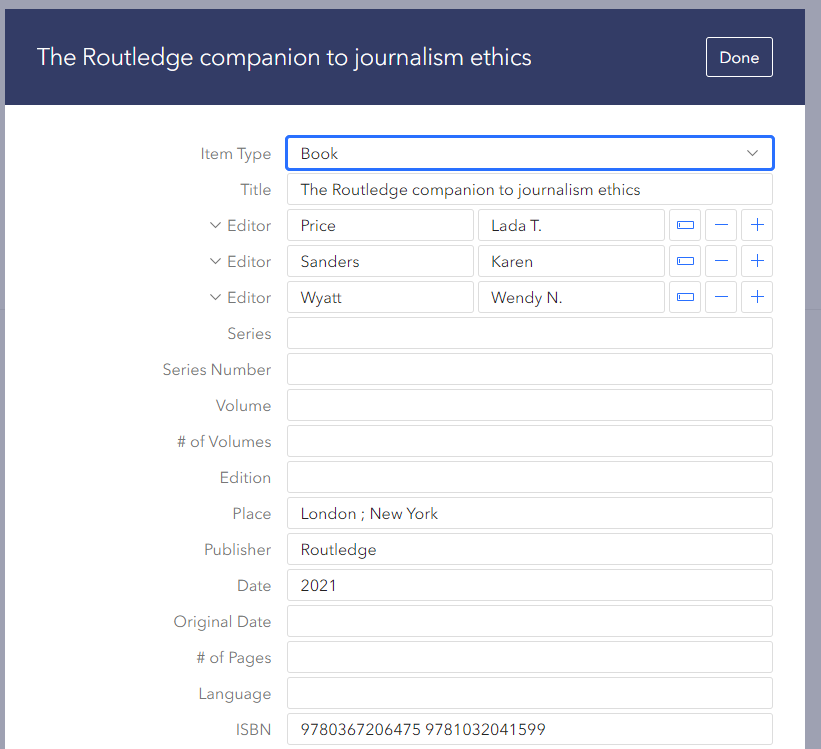Select the Date field showing 2021
The image size is (821, 749).
click(529, 585)
